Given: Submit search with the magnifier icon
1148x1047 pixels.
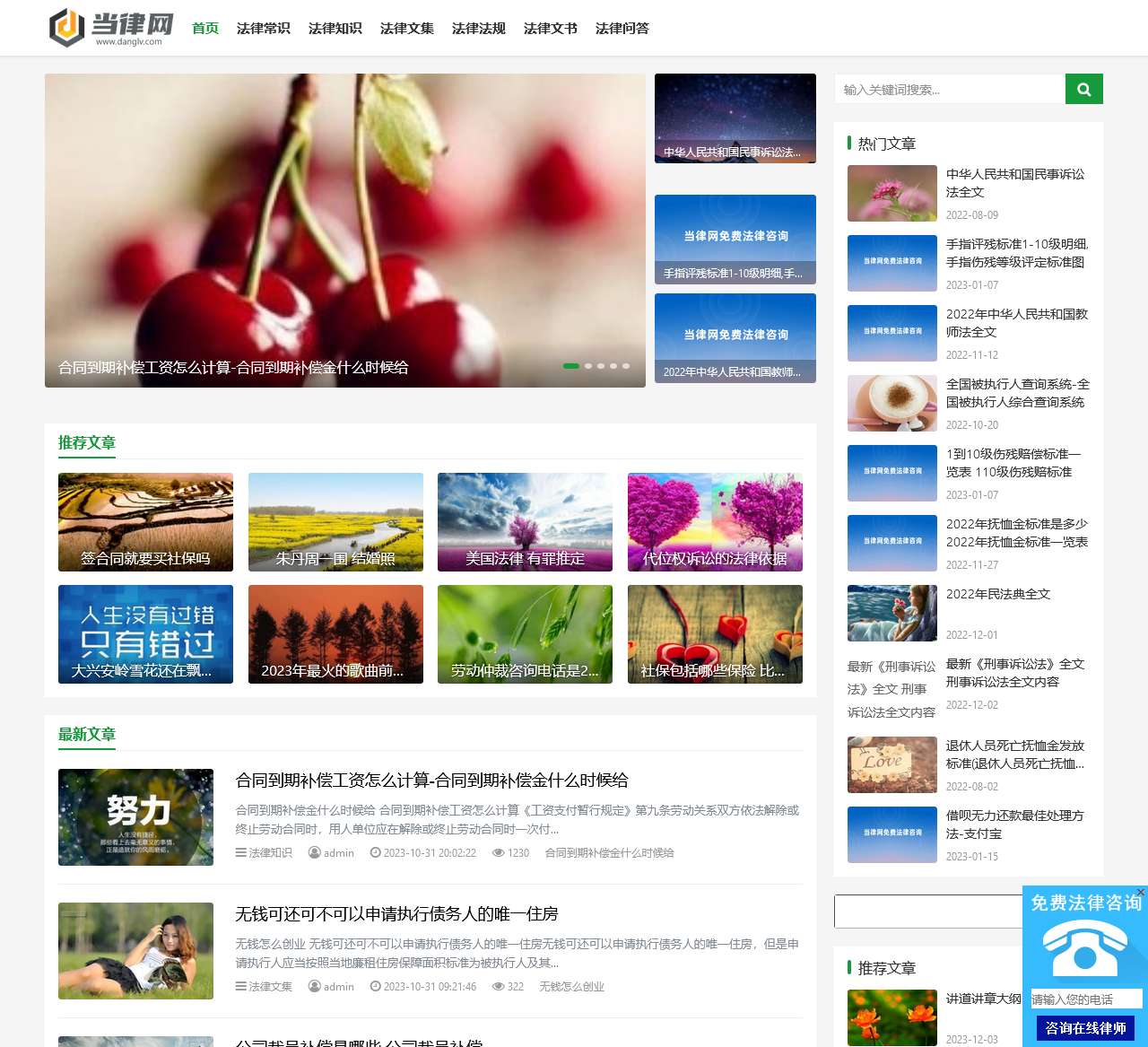Looking at the screenshot, I should point(1083,89).
